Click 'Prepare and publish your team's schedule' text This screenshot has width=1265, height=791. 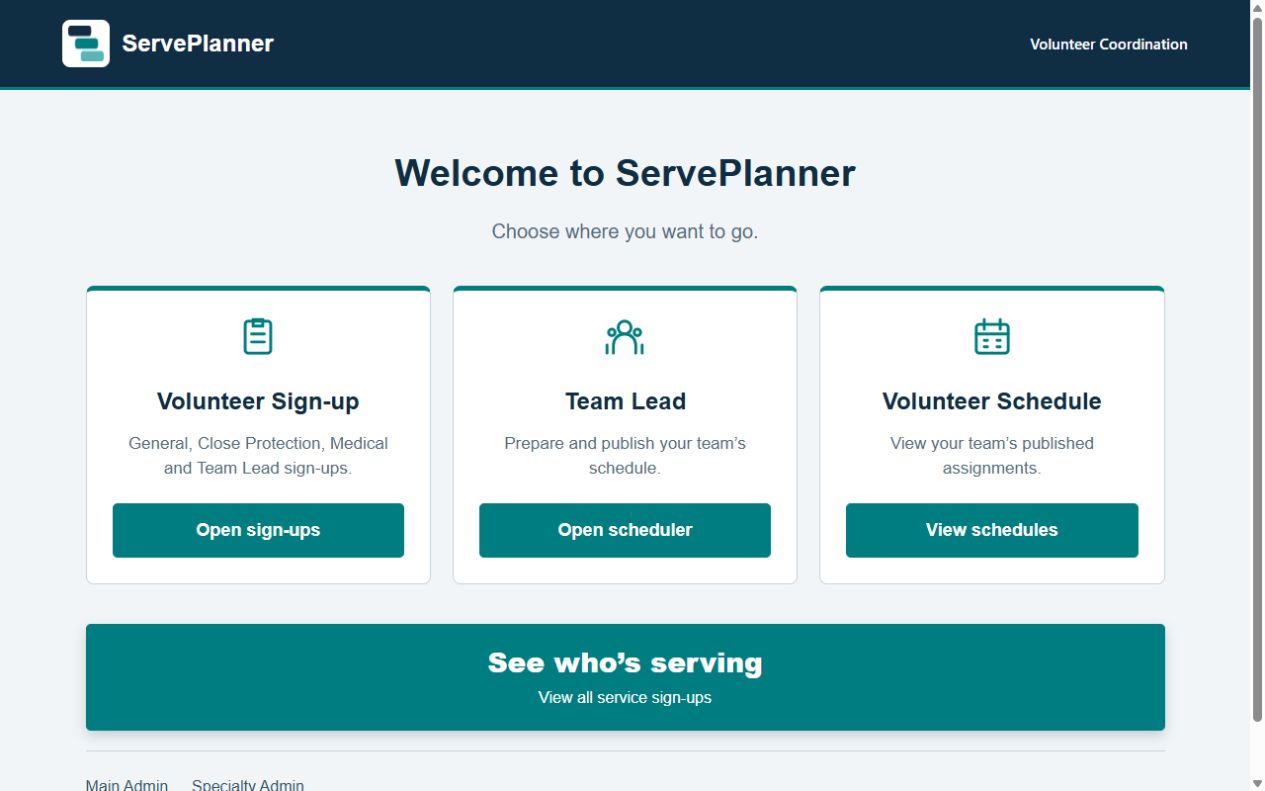point(625,455)
